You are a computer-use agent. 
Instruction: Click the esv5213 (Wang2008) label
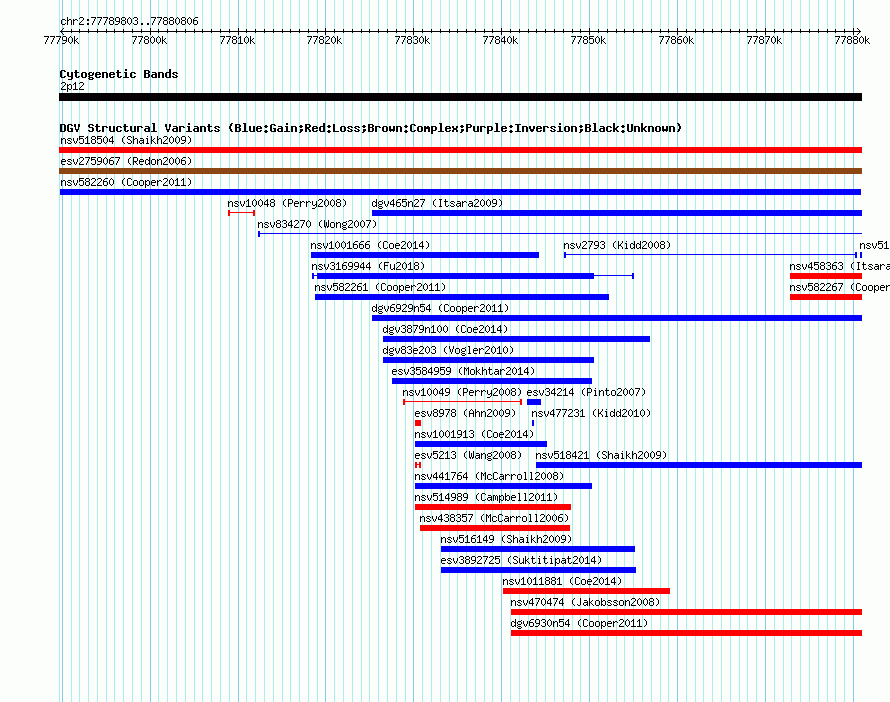tap(468, 455)
